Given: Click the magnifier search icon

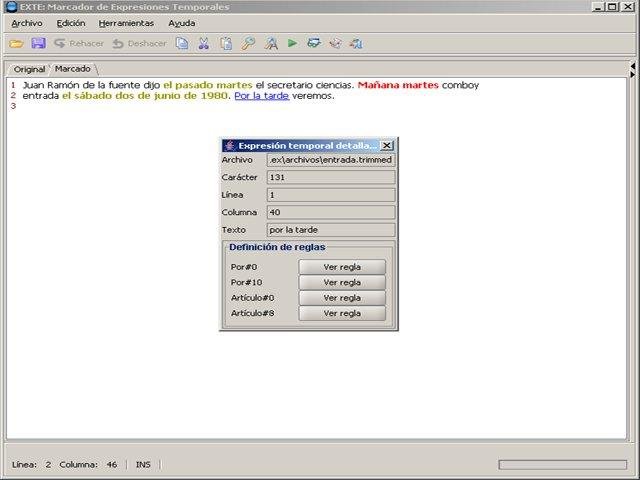Looking at the screenshot, I should click(248, 43).
